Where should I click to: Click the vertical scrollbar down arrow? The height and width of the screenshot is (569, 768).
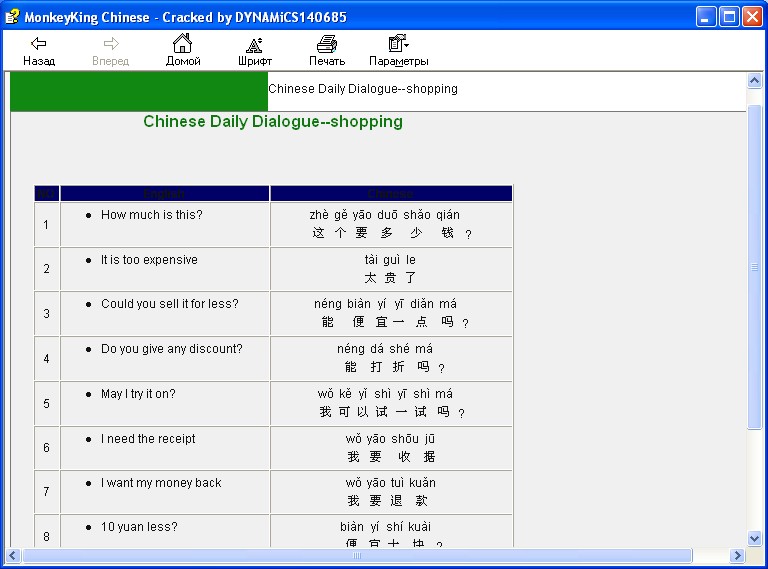pos(754,539)
